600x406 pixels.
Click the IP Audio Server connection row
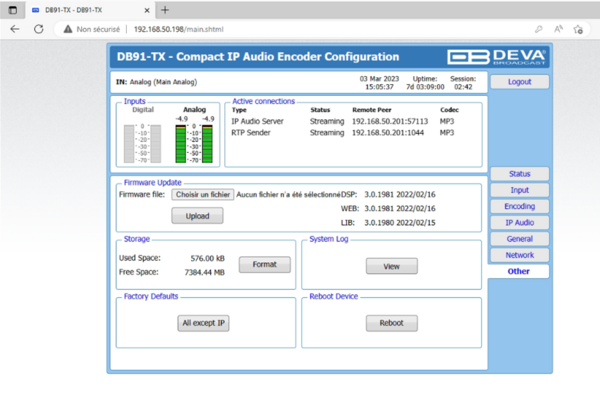[x=343, y=121]
